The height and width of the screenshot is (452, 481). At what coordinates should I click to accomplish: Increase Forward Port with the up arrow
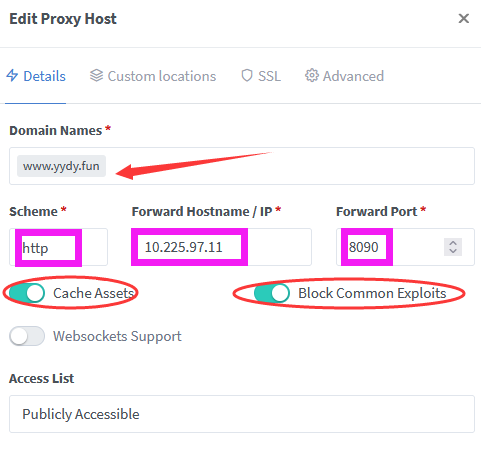coord(453,243)
